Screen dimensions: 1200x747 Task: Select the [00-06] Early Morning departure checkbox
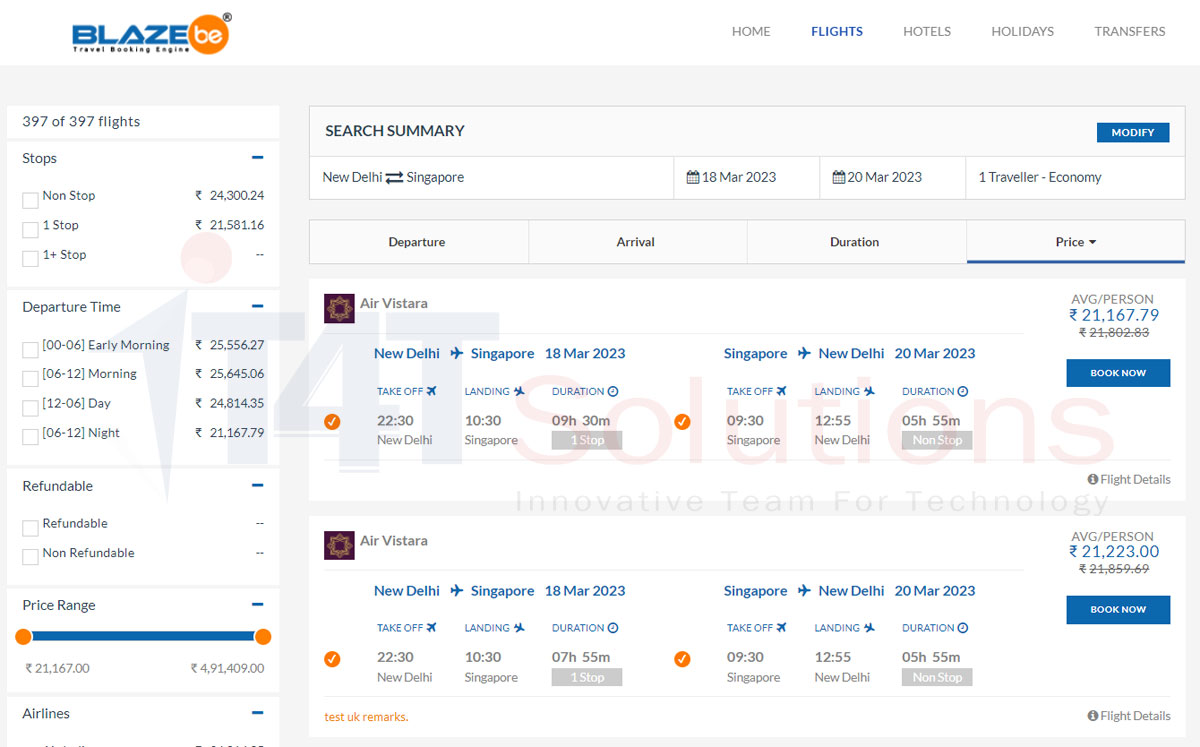pyautogui.click(x=30, y=349)
